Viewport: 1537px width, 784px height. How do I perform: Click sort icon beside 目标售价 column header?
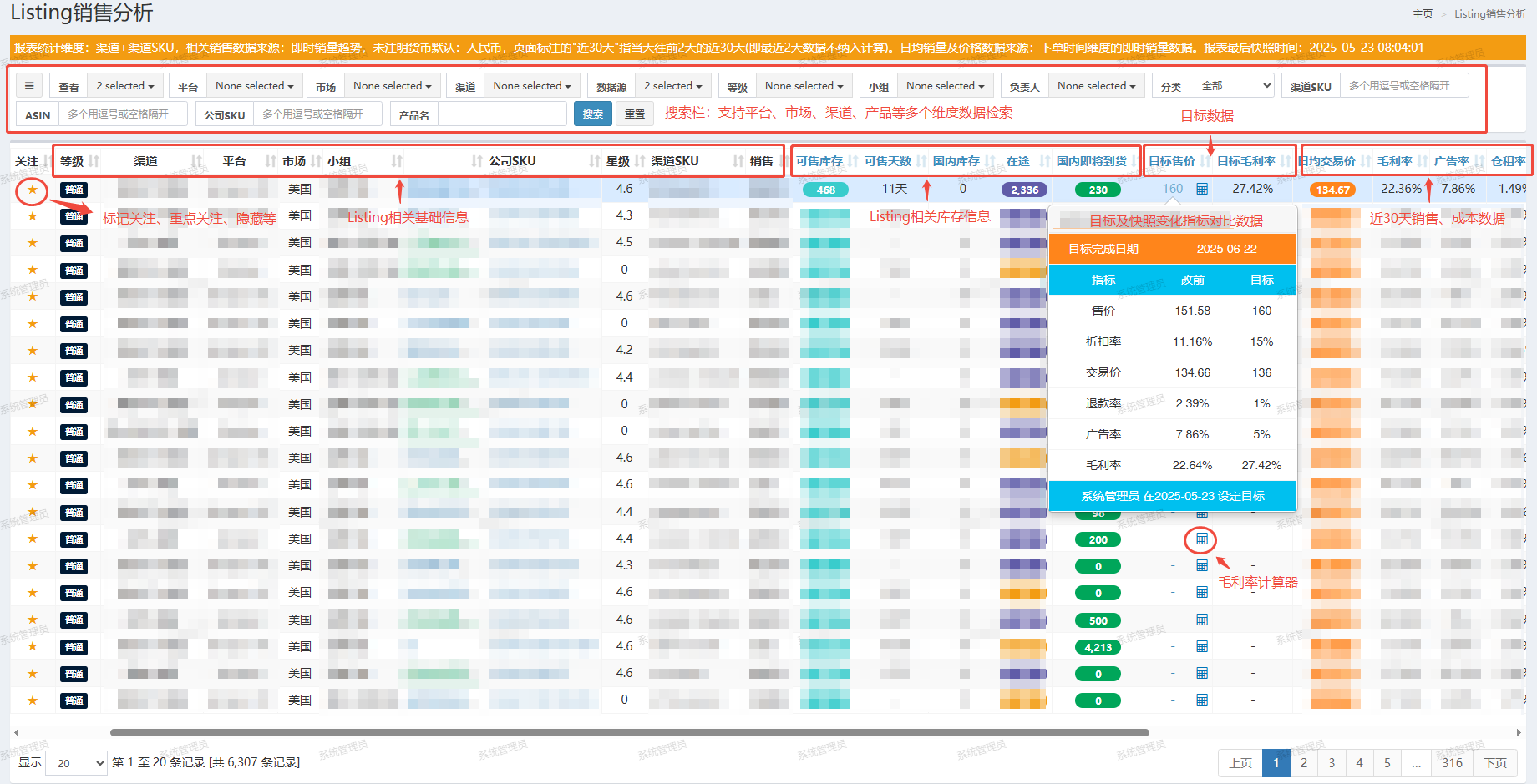1205,161
